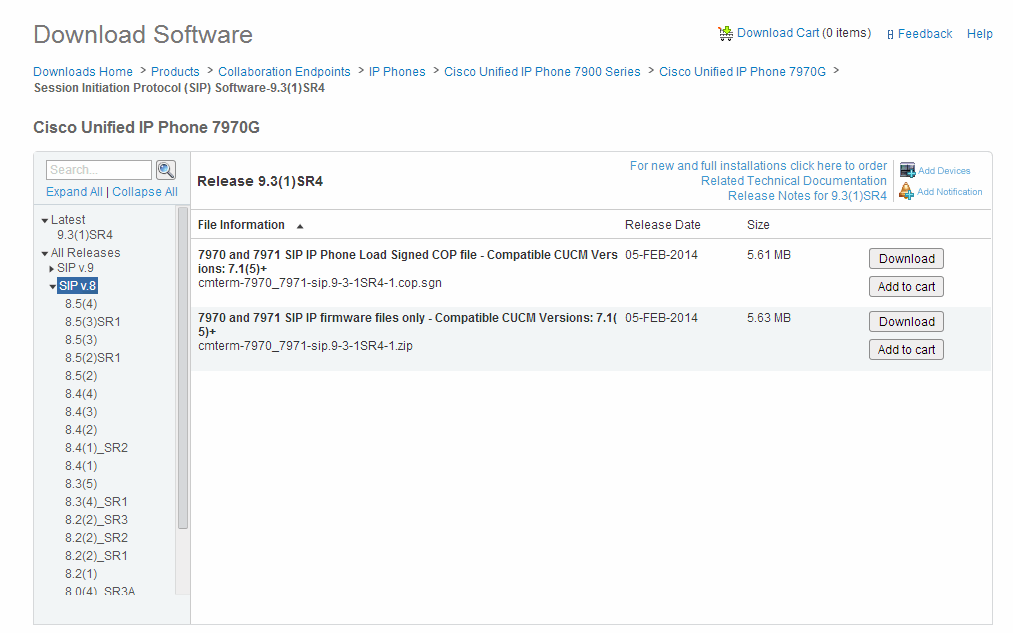Add the firmware zip to cart
The width and height of the screenshot is (1013, 633).
coord(906,350)
